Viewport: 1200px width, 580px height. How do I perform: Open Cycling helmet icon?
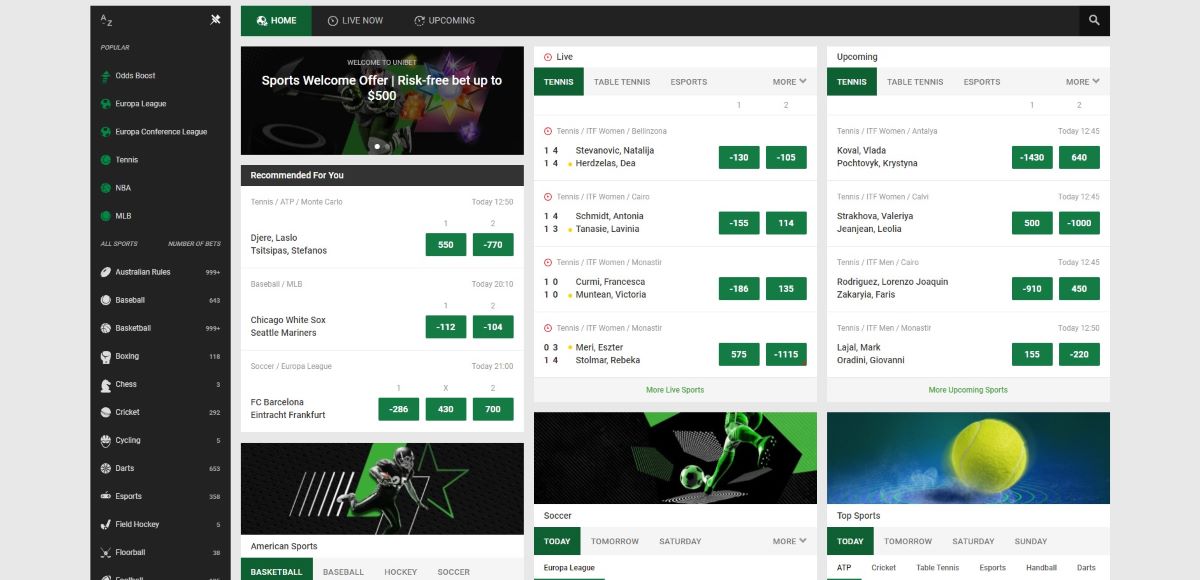point(106,440)
